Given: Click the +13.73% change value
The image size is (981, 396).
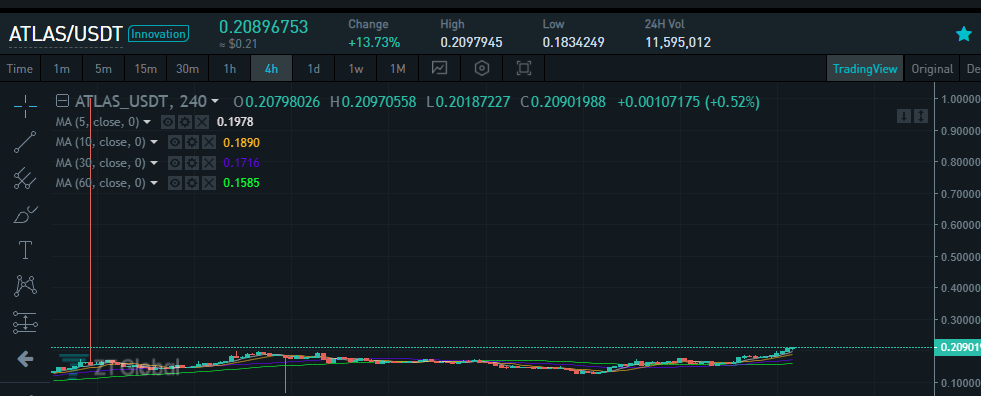Looking at the screenshot, I should click(374, 43).
